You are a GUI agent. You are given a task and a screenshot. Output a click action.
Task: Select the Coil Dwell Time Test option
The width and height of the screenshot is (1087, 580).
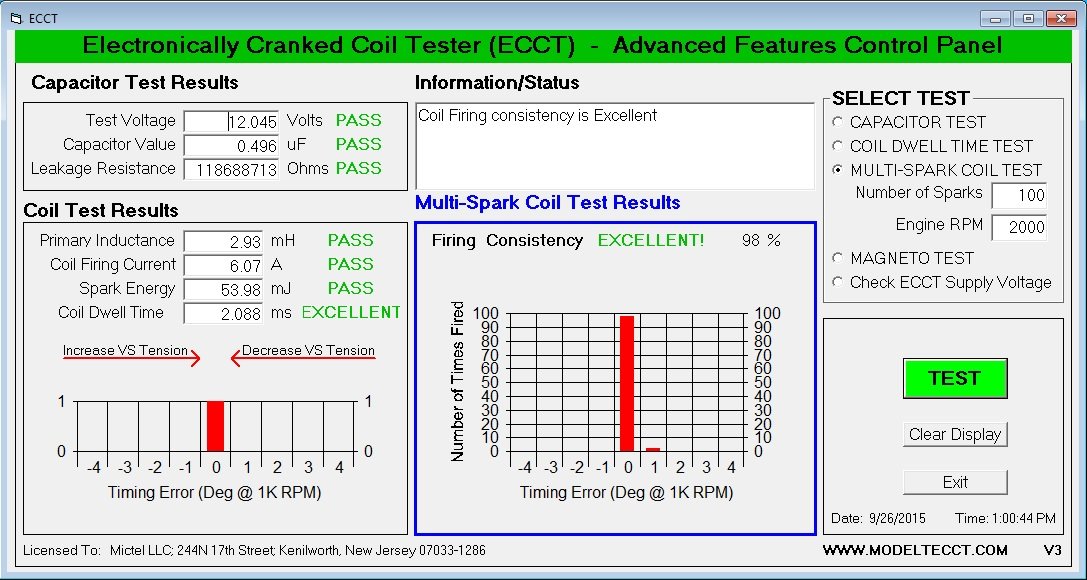[x=838, y=146]
